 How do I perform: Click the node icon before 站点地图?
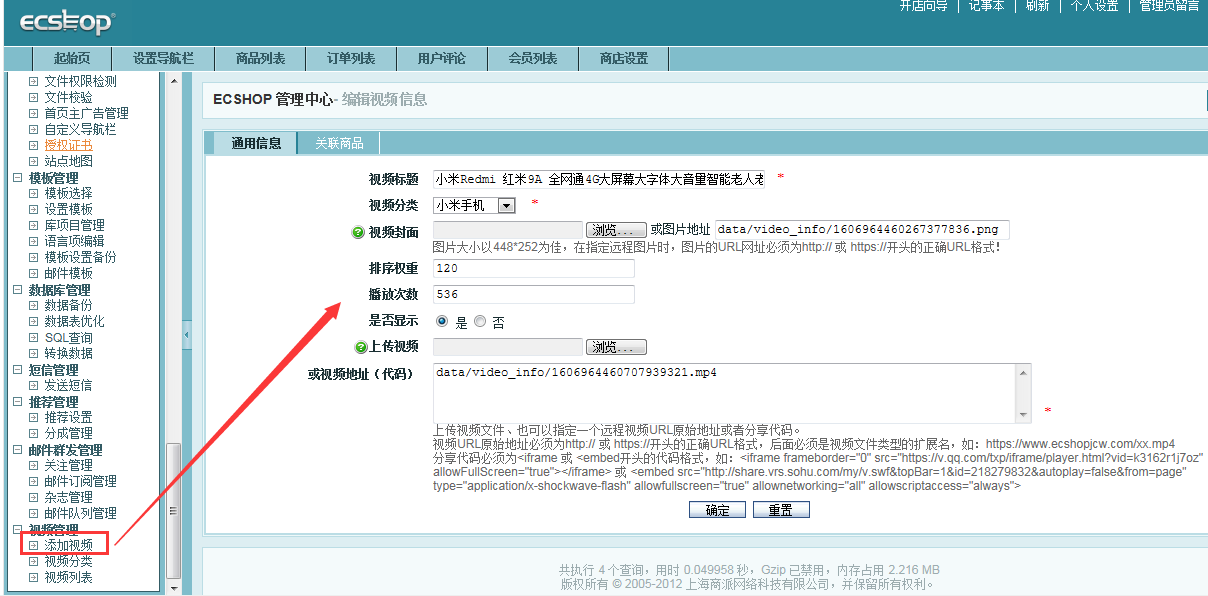33,161
